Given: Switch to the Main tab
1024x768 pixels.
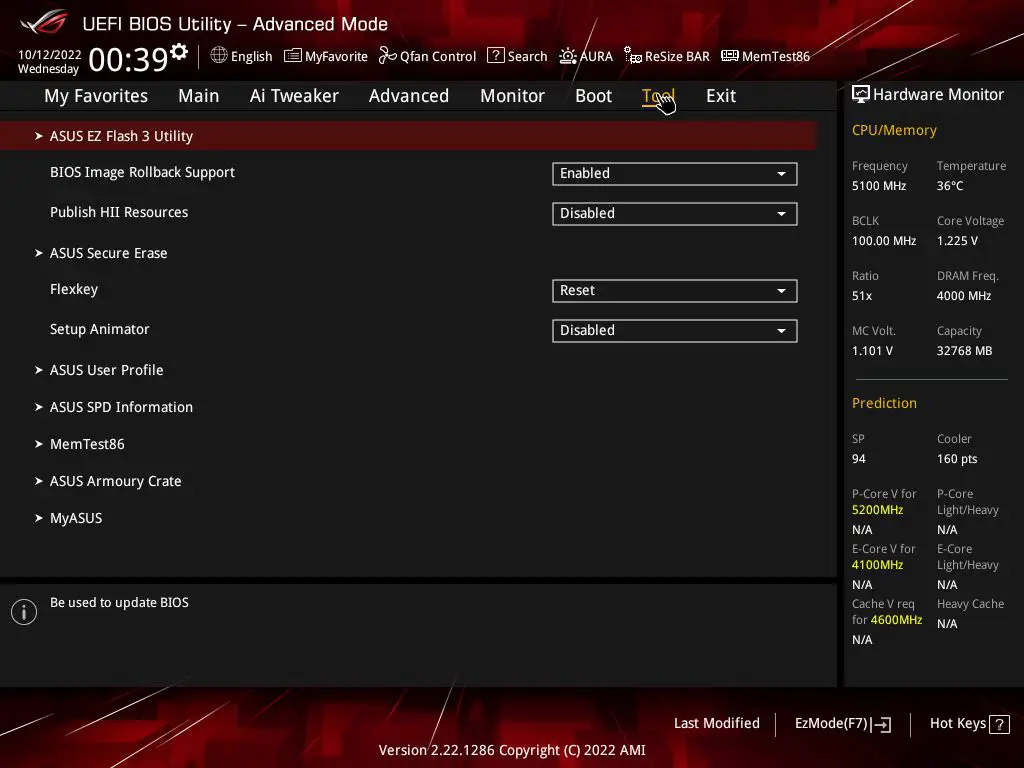Looking at the screenshot, I should [199, 96].
